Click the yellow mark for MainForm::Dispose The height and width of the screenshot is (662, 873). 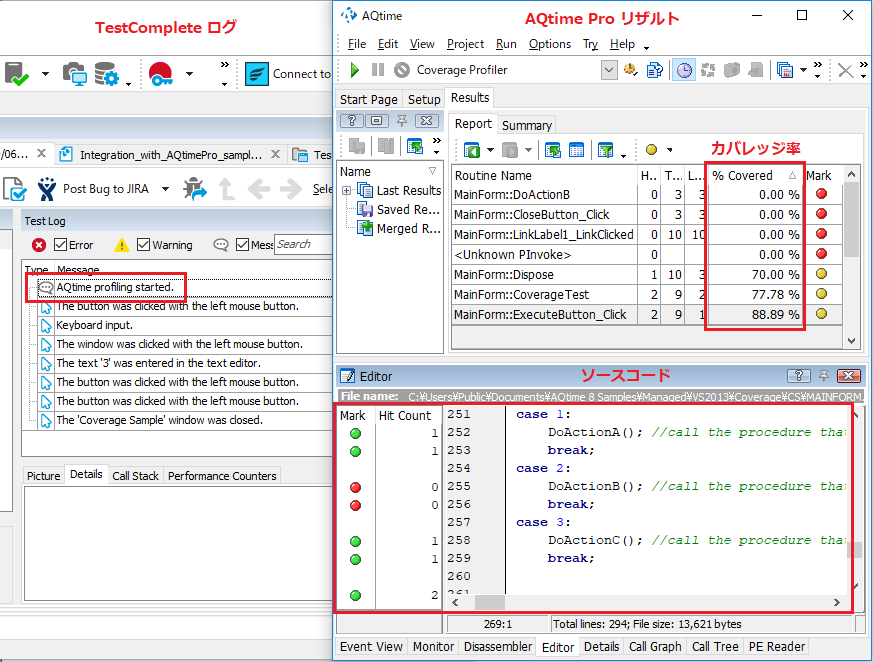[x=821, y=274]
